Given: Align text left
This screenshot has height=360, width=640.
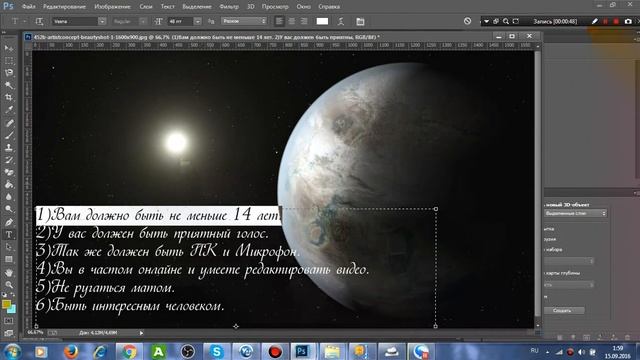Looking at the screenshot, I should (x=280, y=21).
